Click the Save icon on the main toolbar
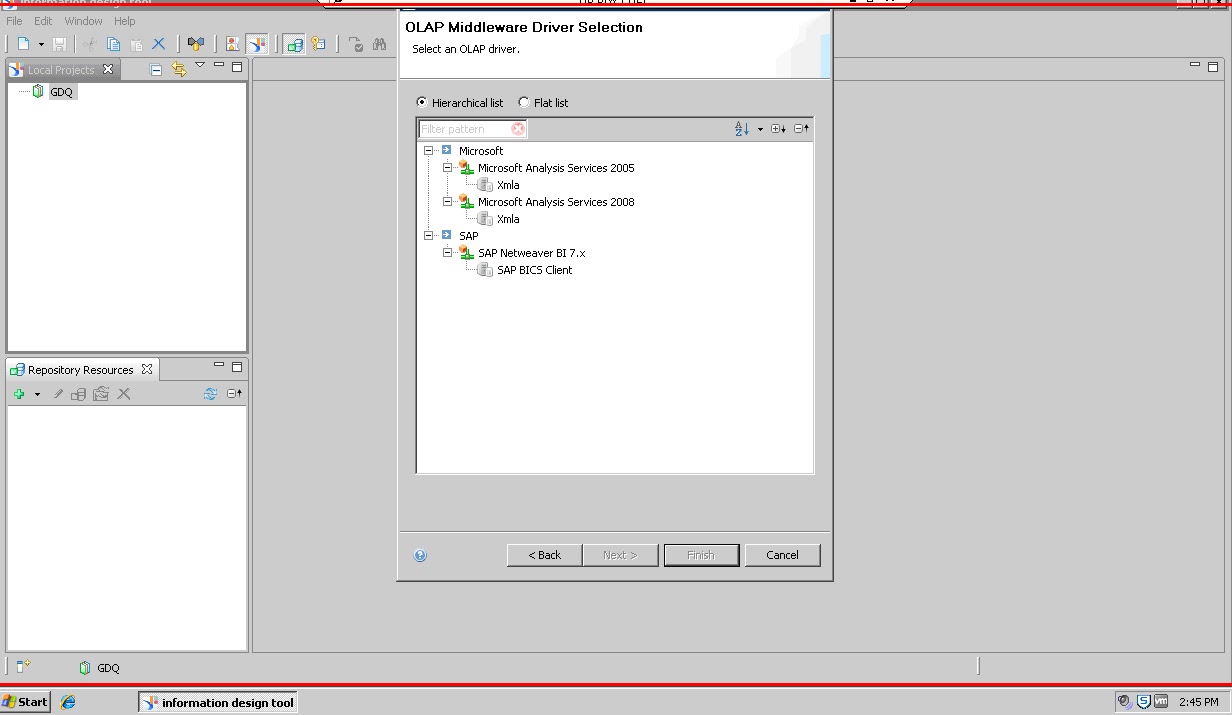 tap(61, 44)
